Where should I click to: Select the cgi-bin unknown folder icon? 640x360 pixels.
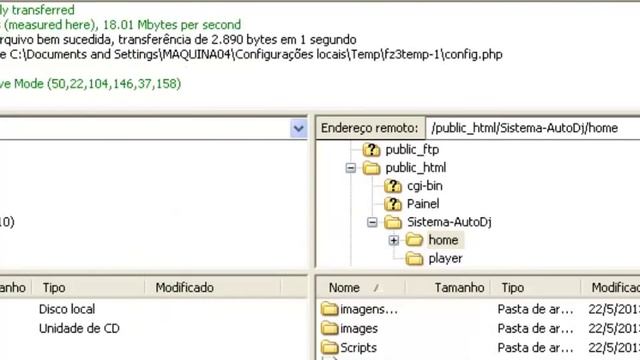pos(393,186)
